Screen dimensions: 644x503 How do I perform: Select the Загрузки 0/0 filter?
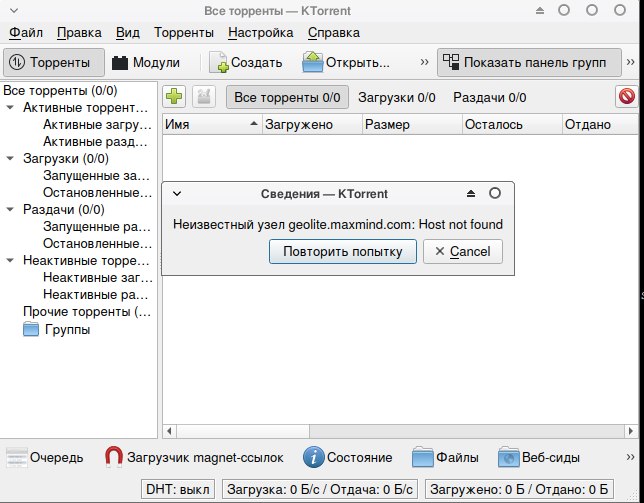397,97
